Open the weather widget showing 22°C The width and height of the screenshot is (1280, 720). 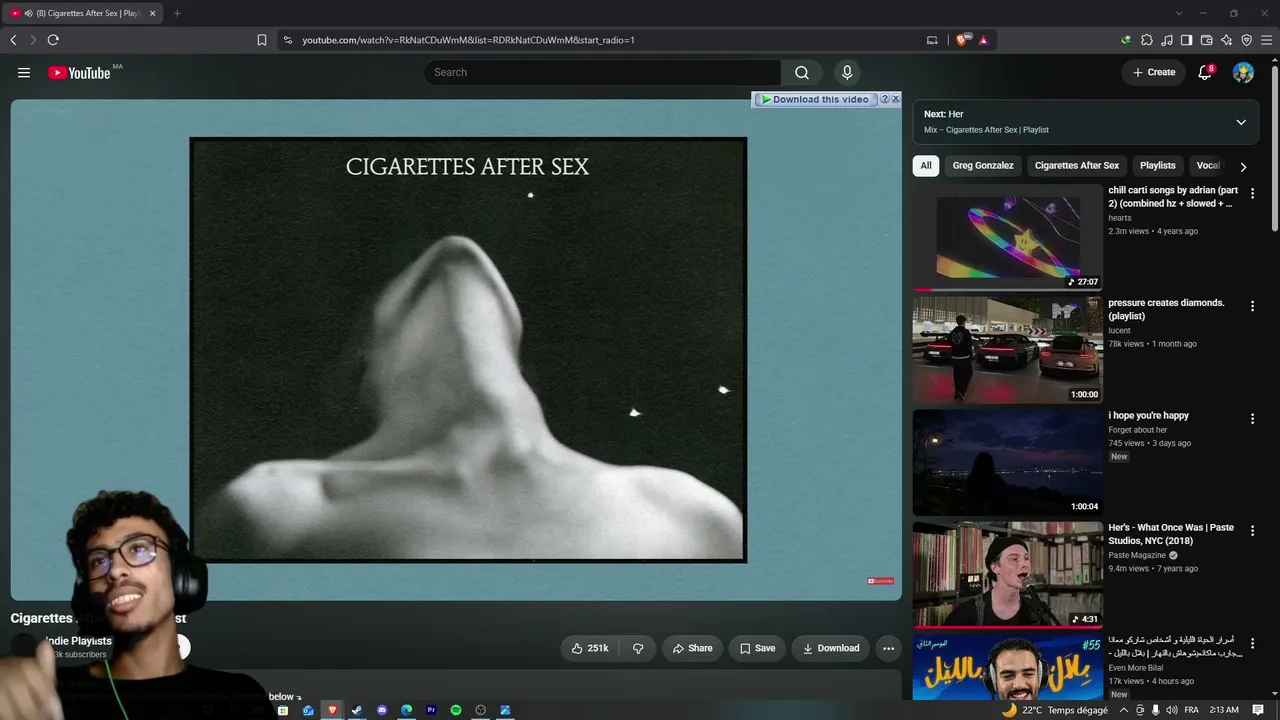coord(1055,710)
